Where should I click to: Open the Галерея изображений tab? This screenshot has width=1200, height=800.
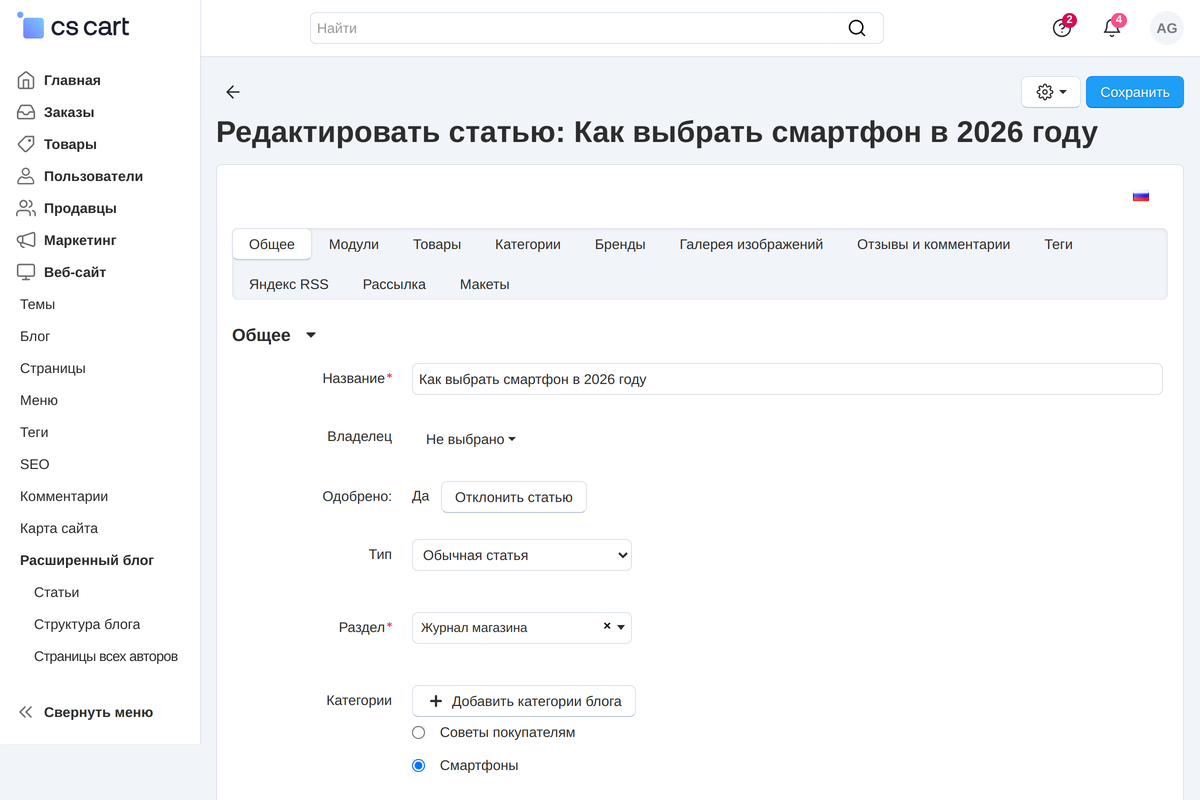[751, 244]
